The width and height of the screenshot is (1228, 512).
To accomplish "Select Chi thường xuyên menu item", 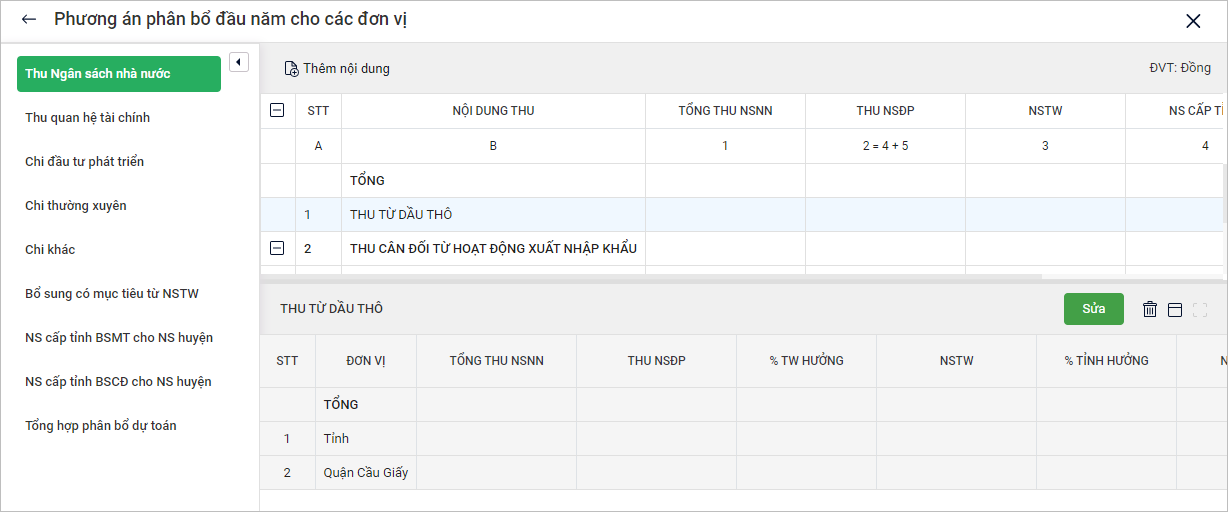I will pyautogui.click(x=76, y=206).
